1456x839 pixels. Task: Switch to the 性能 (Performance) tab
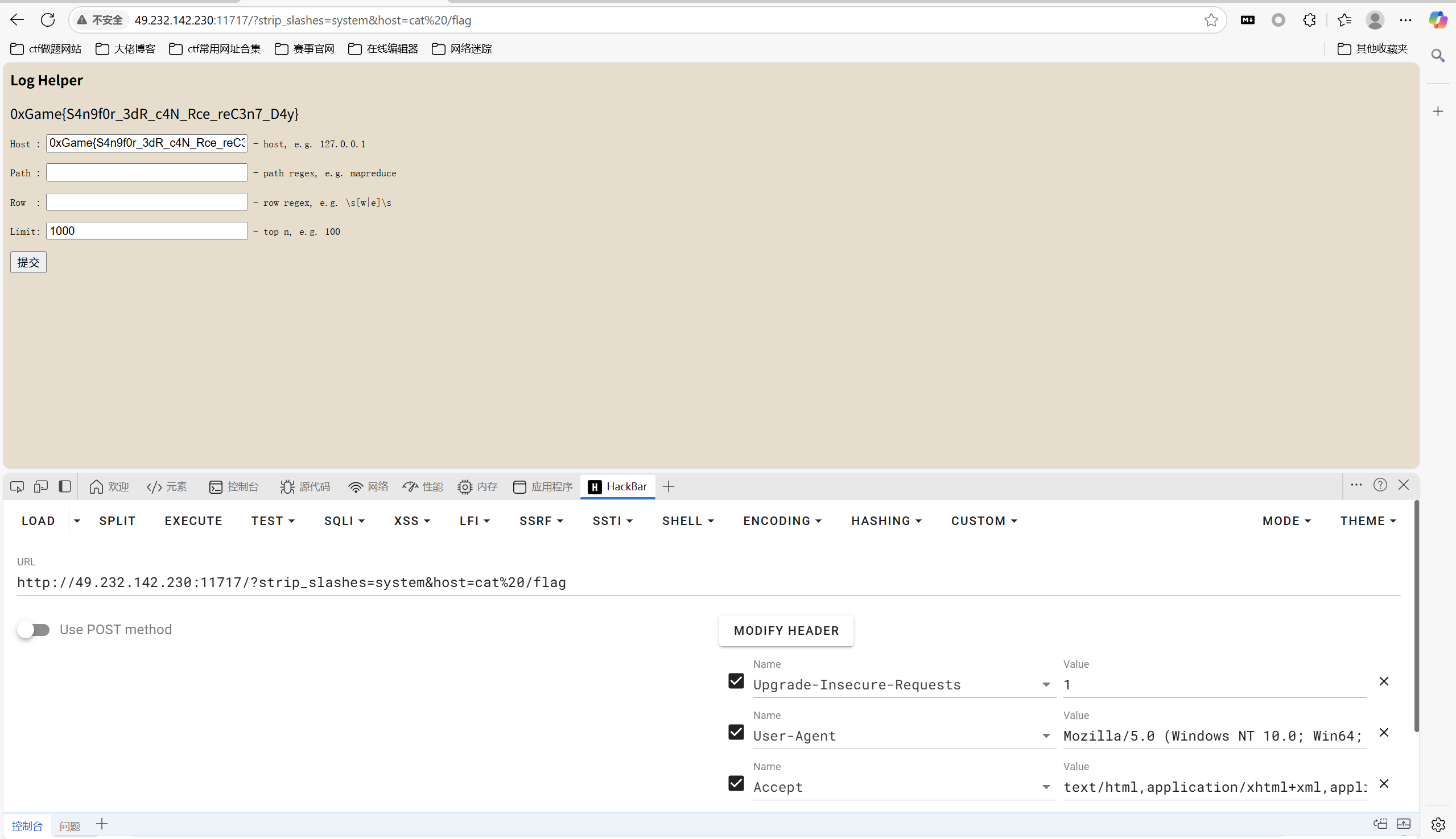[x=423, y=487]
